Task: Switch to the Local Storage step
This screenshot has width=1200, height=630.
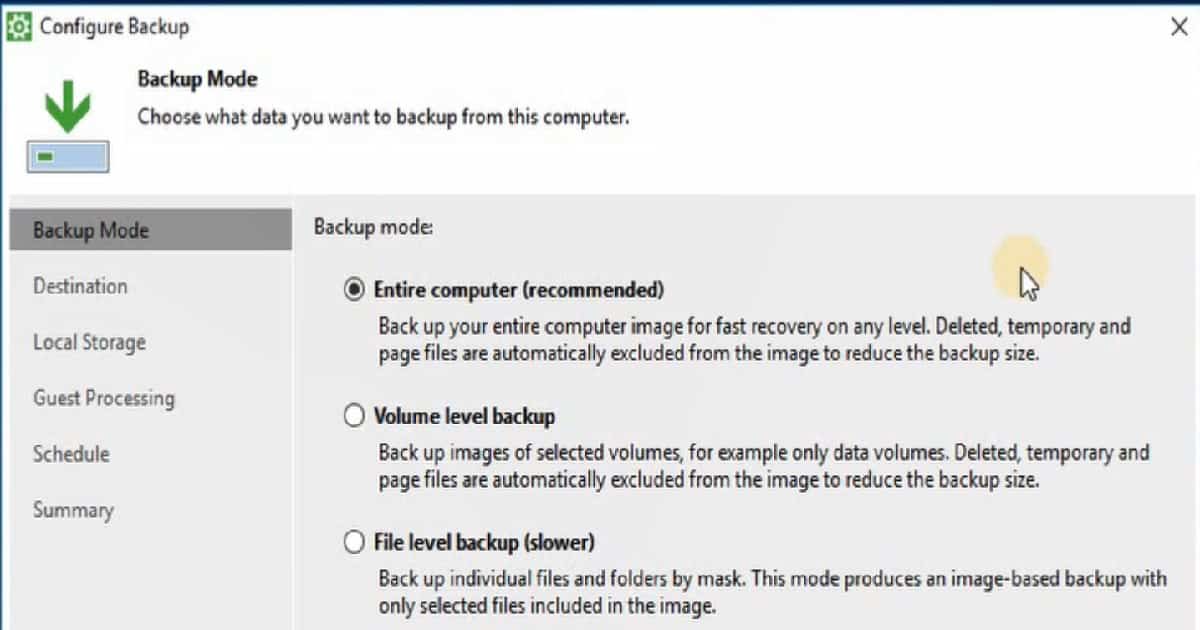Action: tap(89, 342)
